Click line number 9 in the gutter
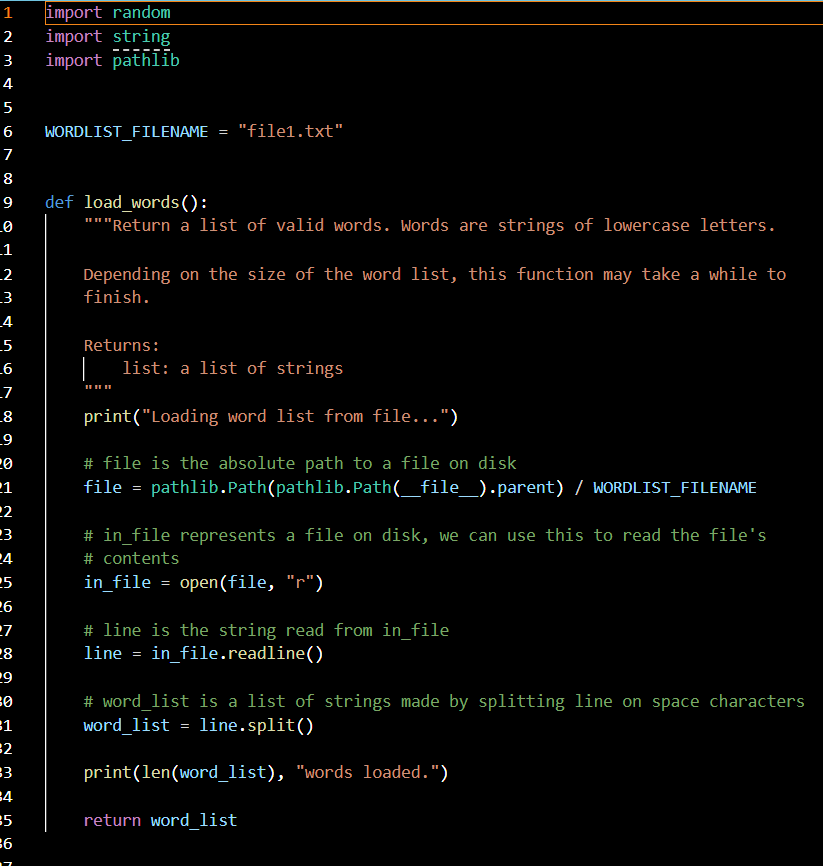823x866 pixels. (x=9, y=202)
